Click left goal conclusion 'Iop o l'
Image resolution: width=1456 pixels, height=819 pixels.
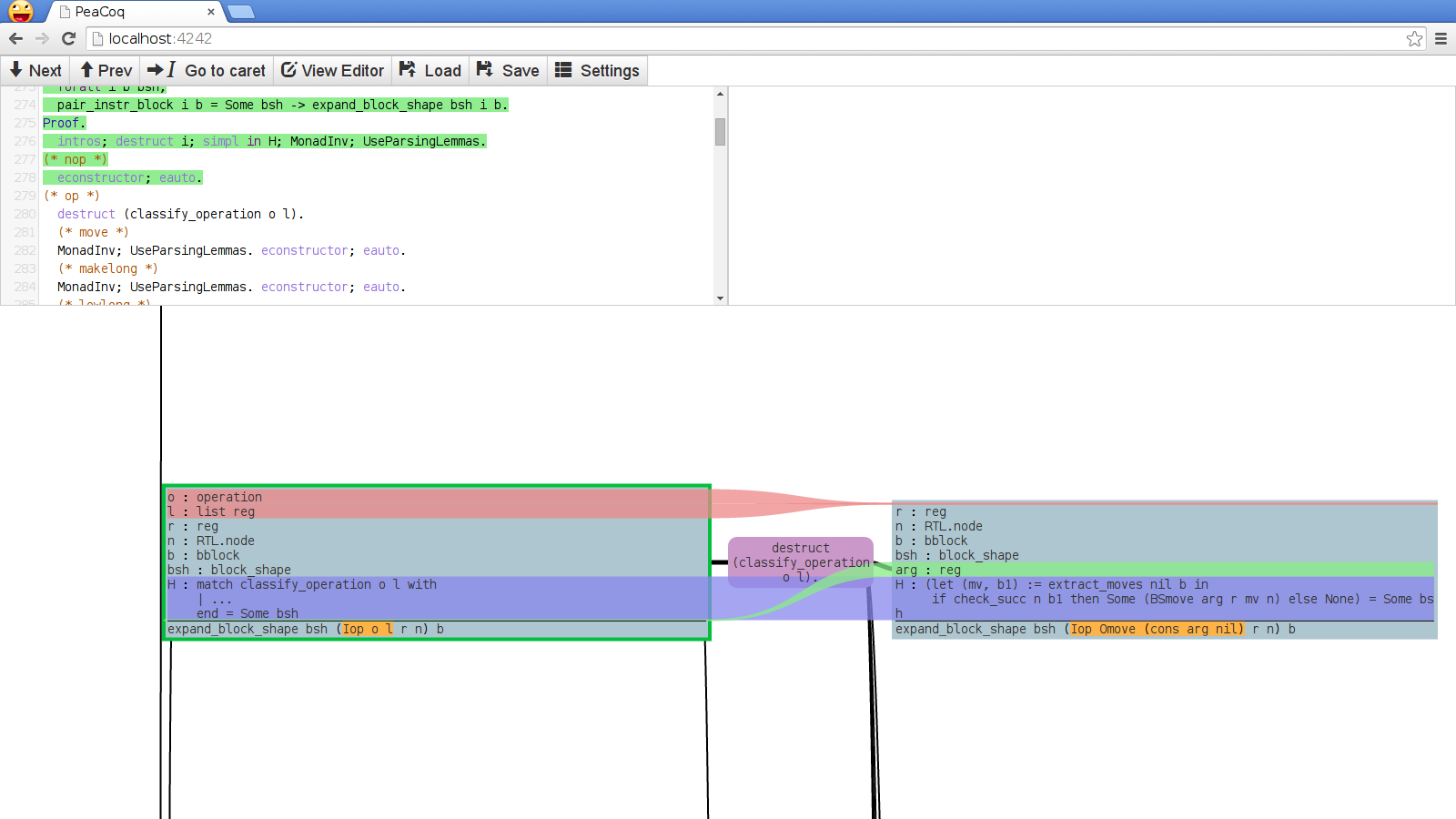coord(368,629)
